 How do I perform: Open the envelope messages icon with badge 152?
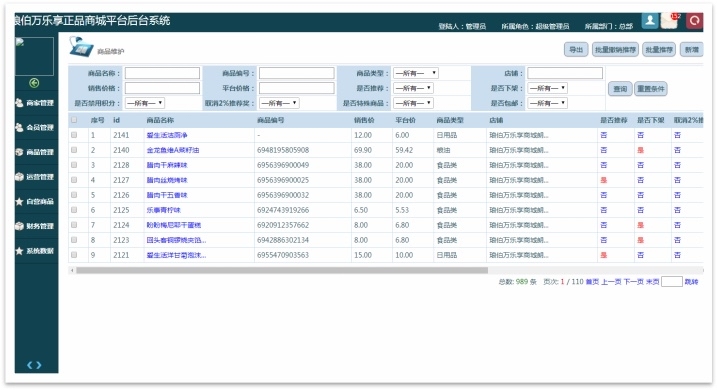pyautogui.click(x=670, y=21)
